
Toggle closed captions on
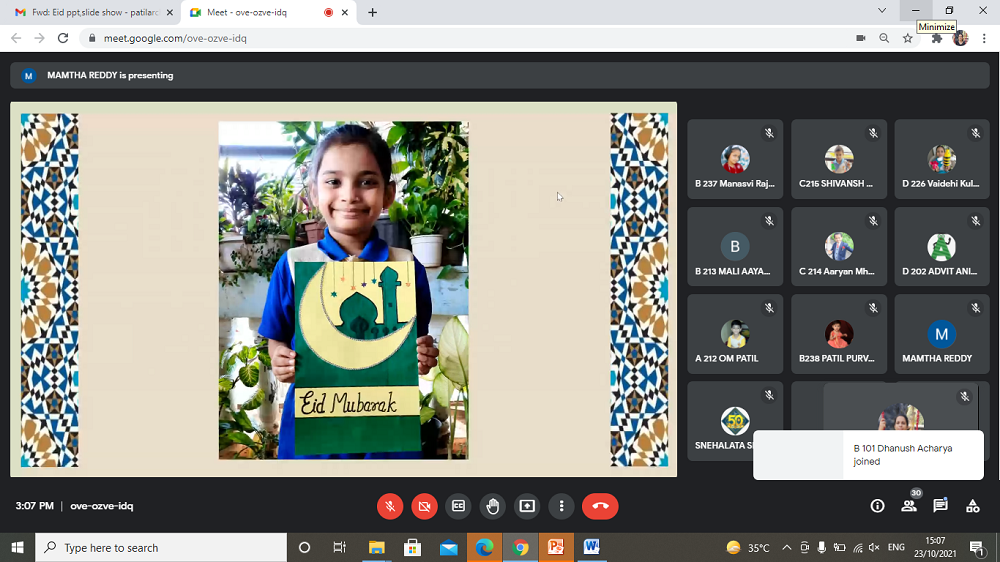(x=458, y=506)
